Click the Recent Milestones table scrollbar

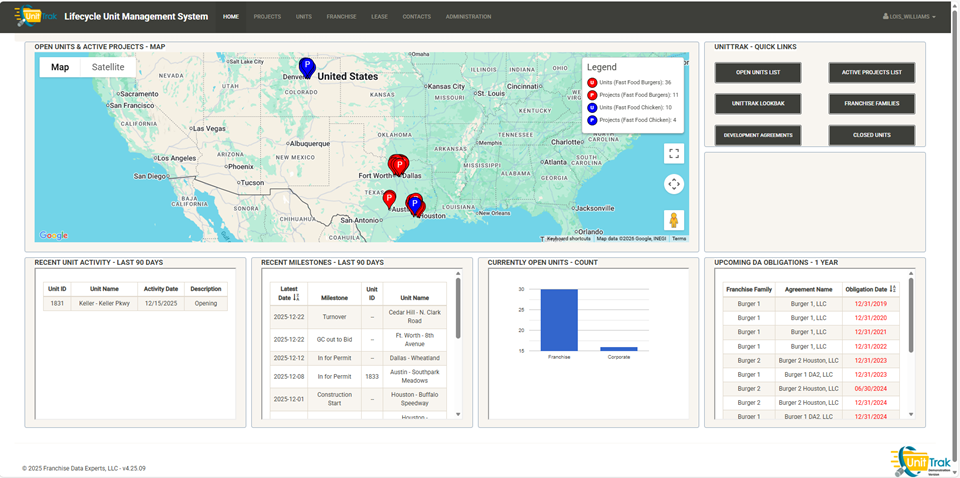(x=458, y=310)
